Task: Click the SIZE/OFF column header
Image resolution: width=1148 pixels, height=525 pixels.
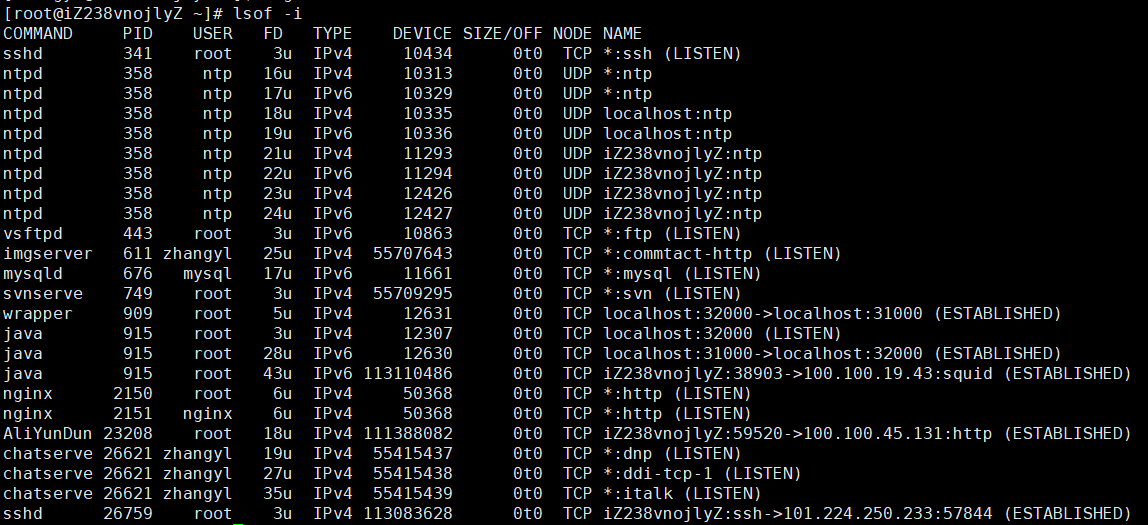Action: 502,34
